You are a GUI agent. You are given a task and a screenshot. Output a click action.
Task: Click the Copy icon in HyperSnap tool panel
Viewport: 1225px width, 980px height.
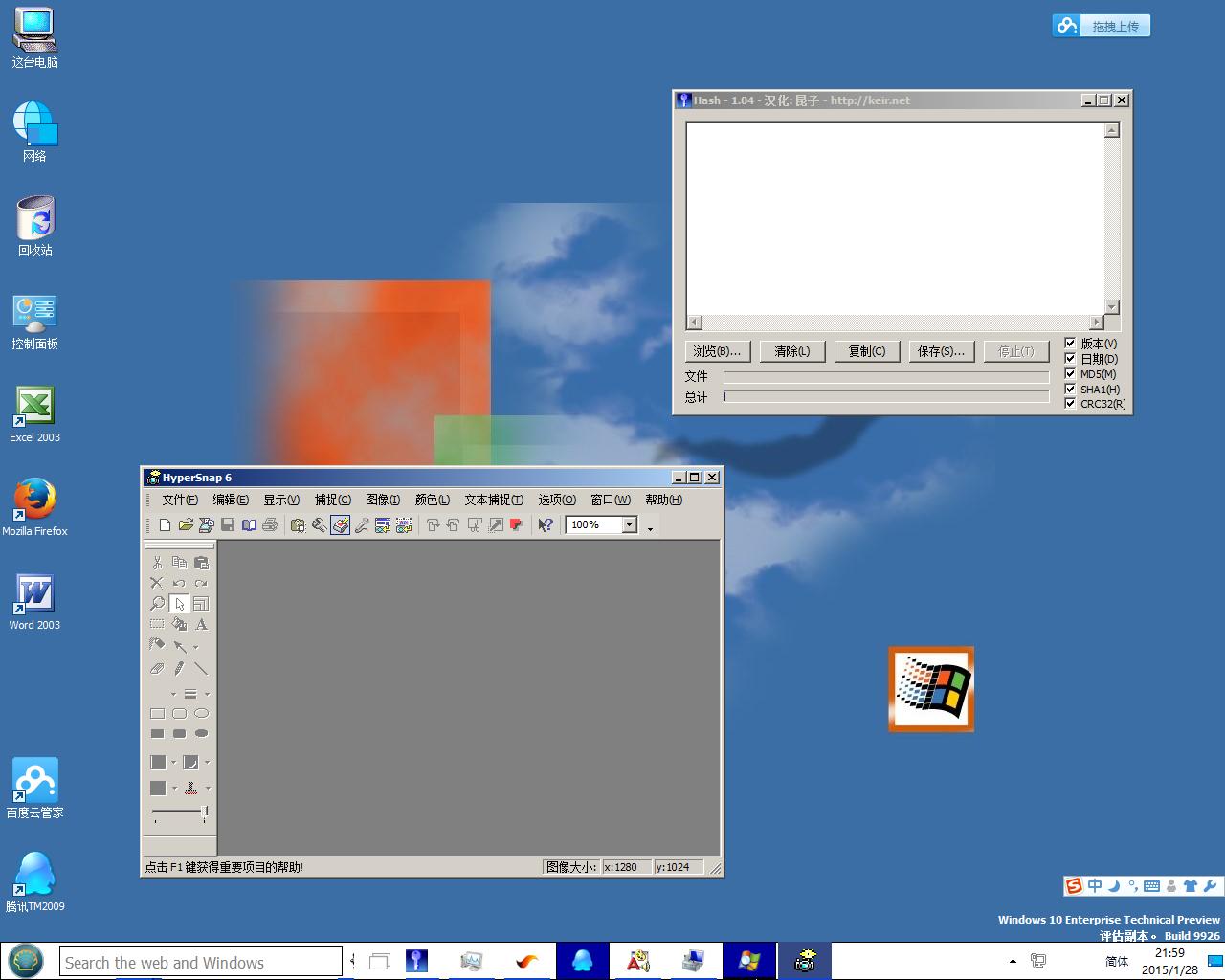coord(179,563)
